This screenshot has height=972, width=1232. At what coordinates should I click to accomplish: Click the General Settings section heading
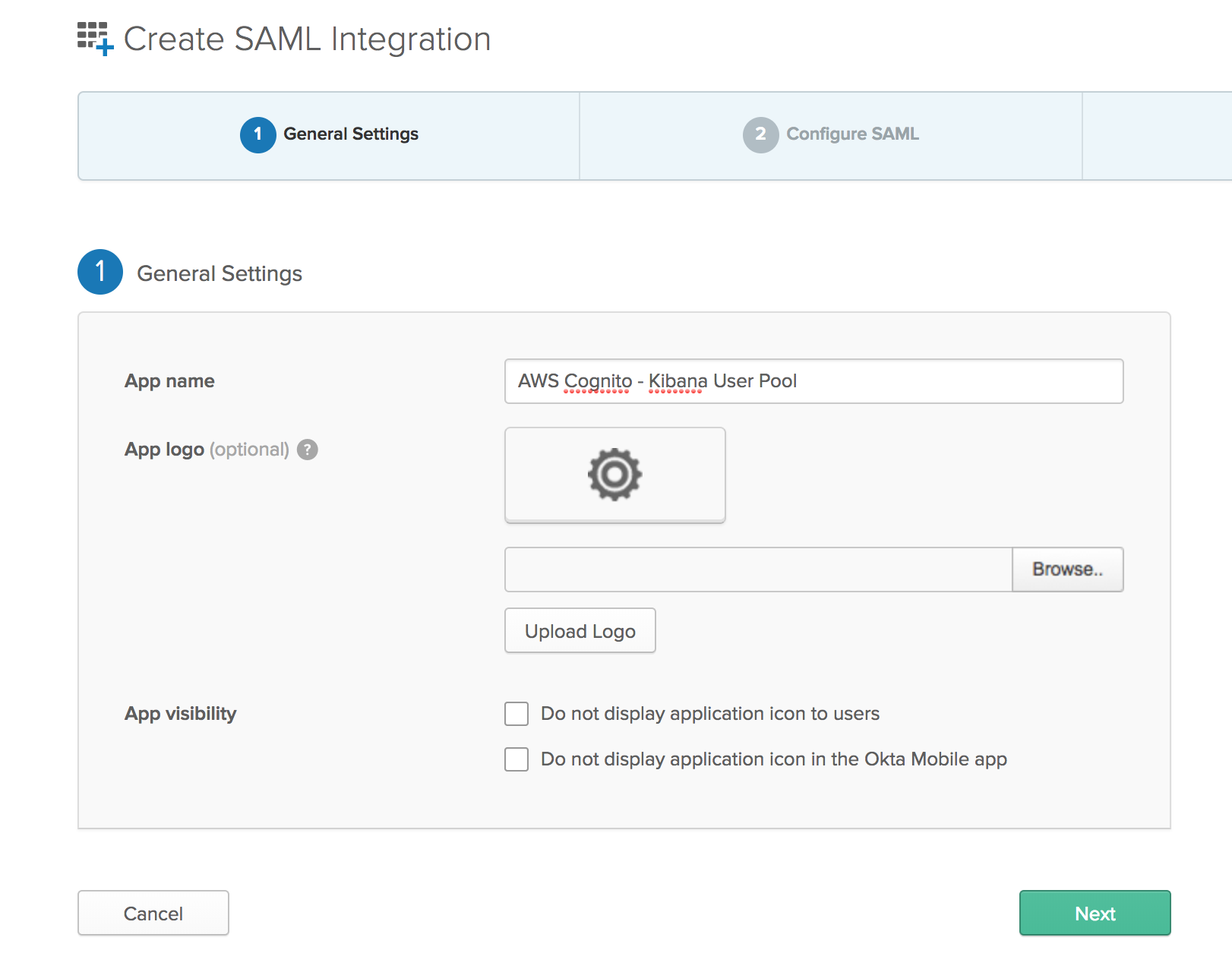tap(220, 273)
